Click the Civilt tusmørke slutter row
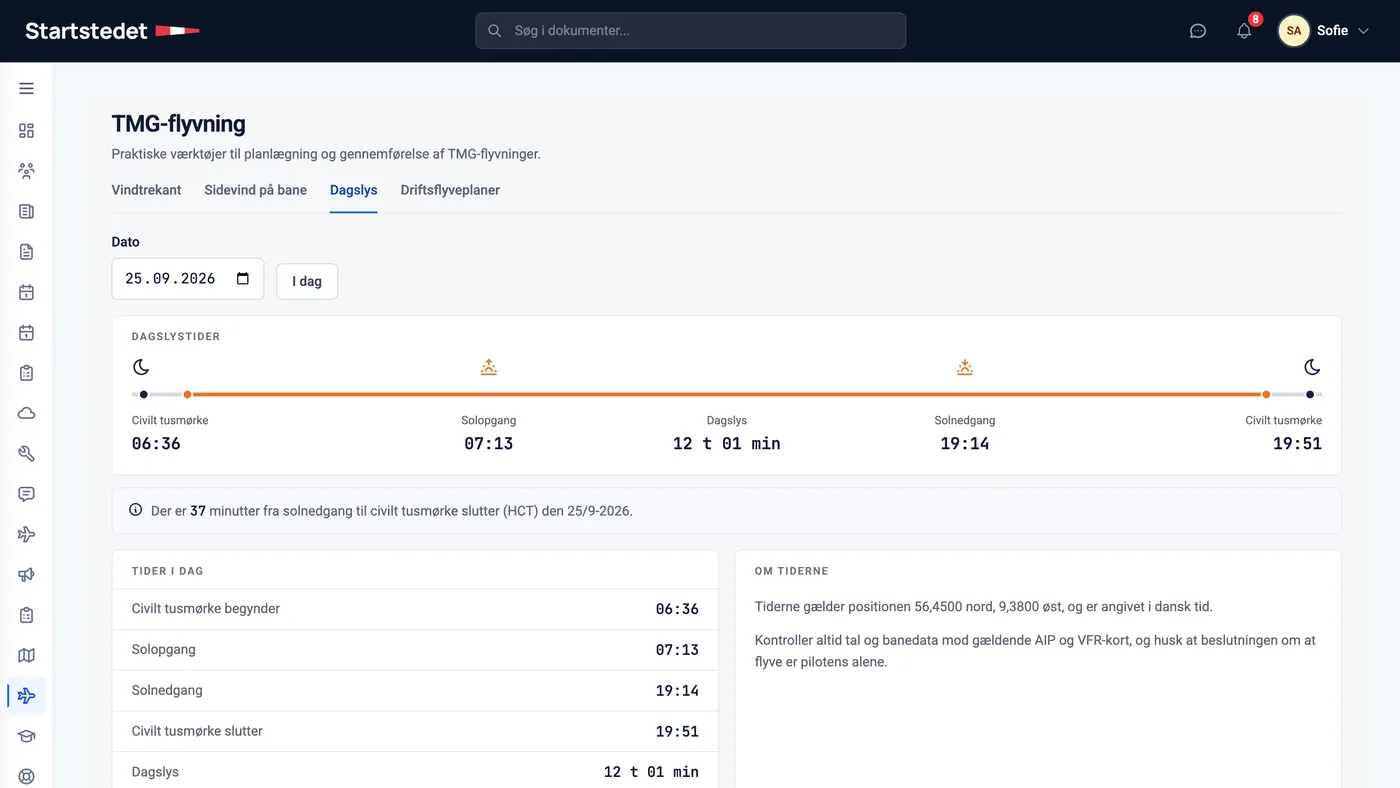This screenshot has width=1400, height=788. tap(415, 731)
